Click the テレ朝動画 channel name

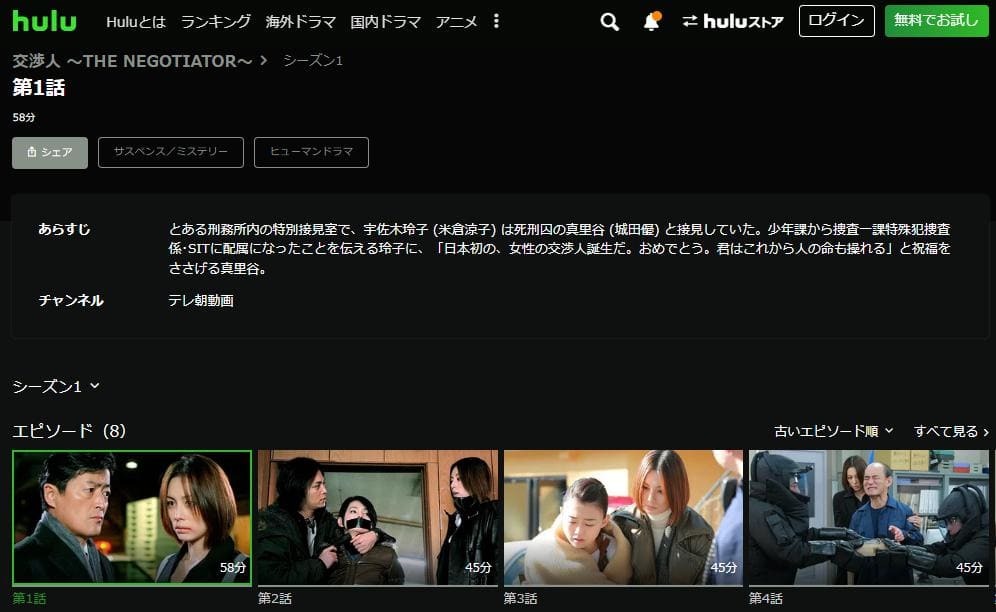click(x=201, y=301)
